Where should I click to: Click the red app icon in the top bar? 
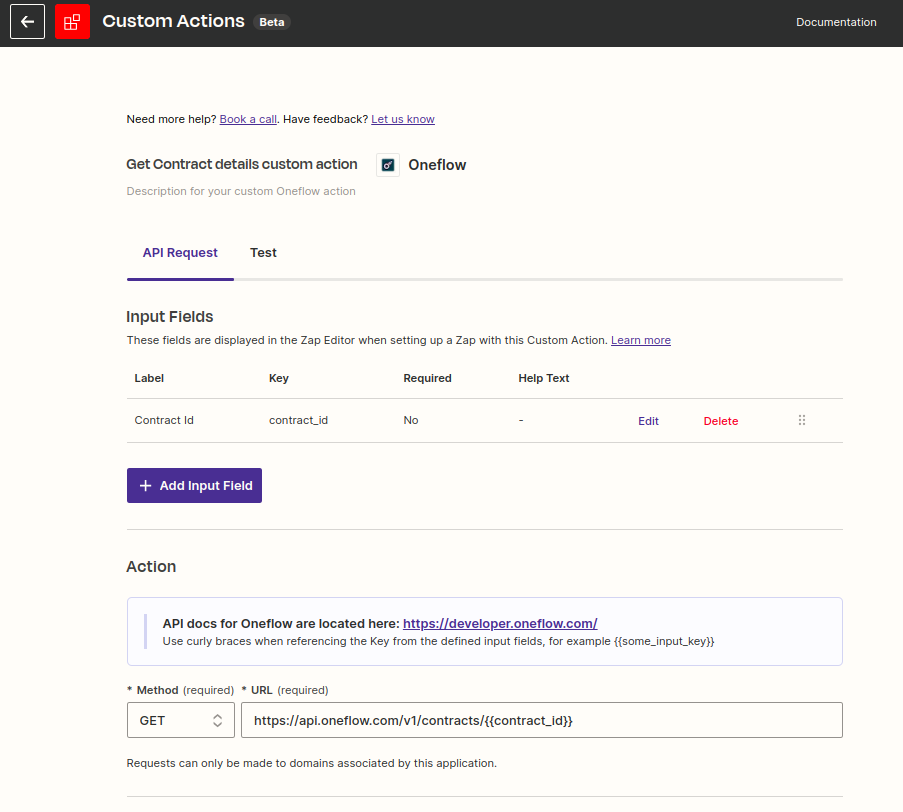(x=72, y=21)
